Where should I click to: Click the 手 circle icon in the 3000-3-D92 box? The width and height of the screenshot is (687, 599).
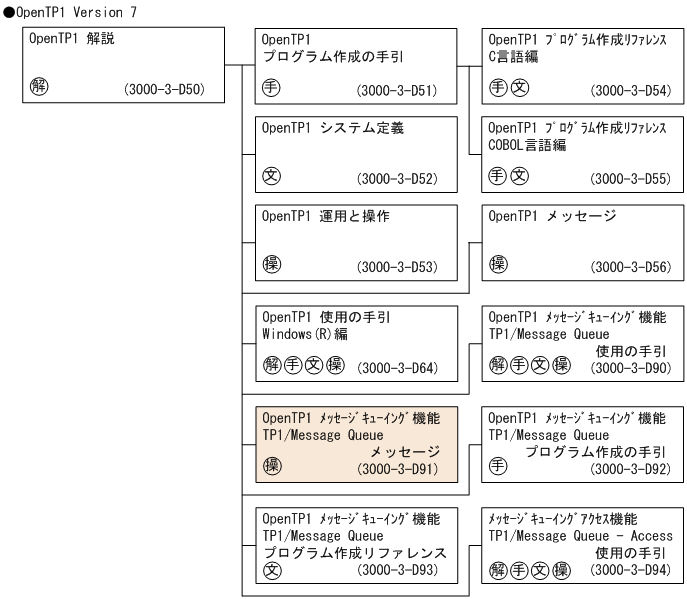coord(498,466)
